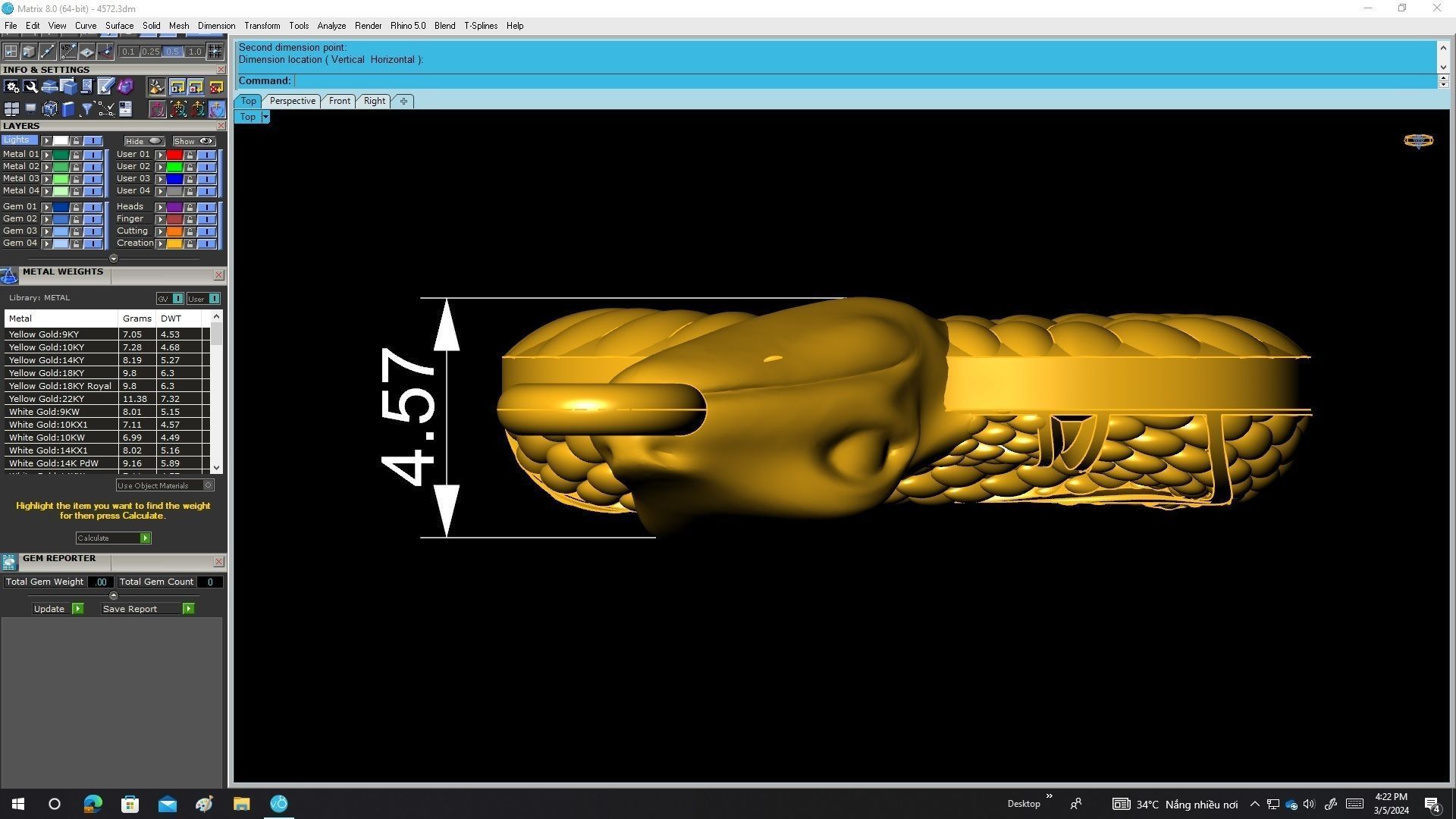This screenshot has height=819, width=1456.
Task: Open File Explorer from the taskbar
Action: coord(241,804)
